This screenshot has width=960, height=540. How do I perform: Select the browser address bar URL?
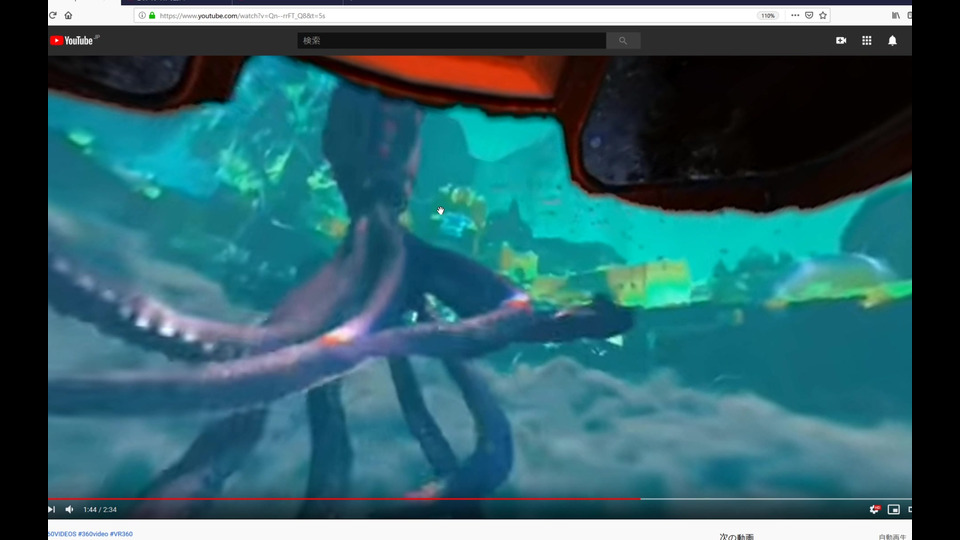[x=242, y=15]
